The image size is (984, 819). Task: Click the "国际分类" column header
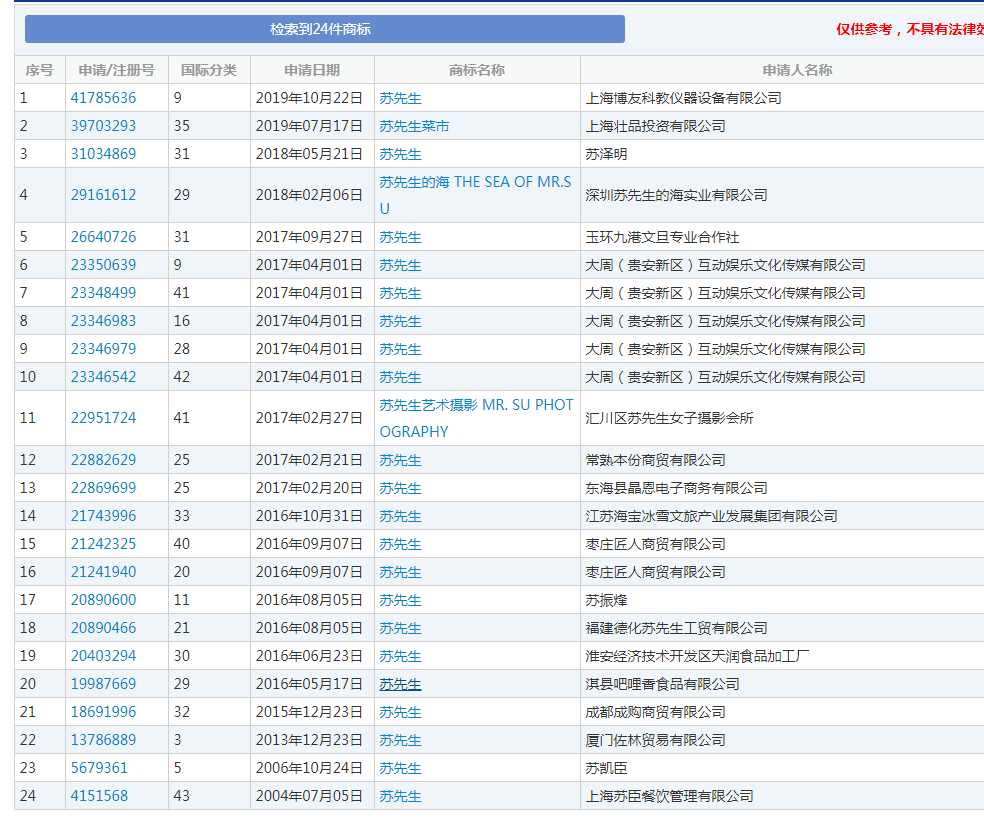click(209, 70)
